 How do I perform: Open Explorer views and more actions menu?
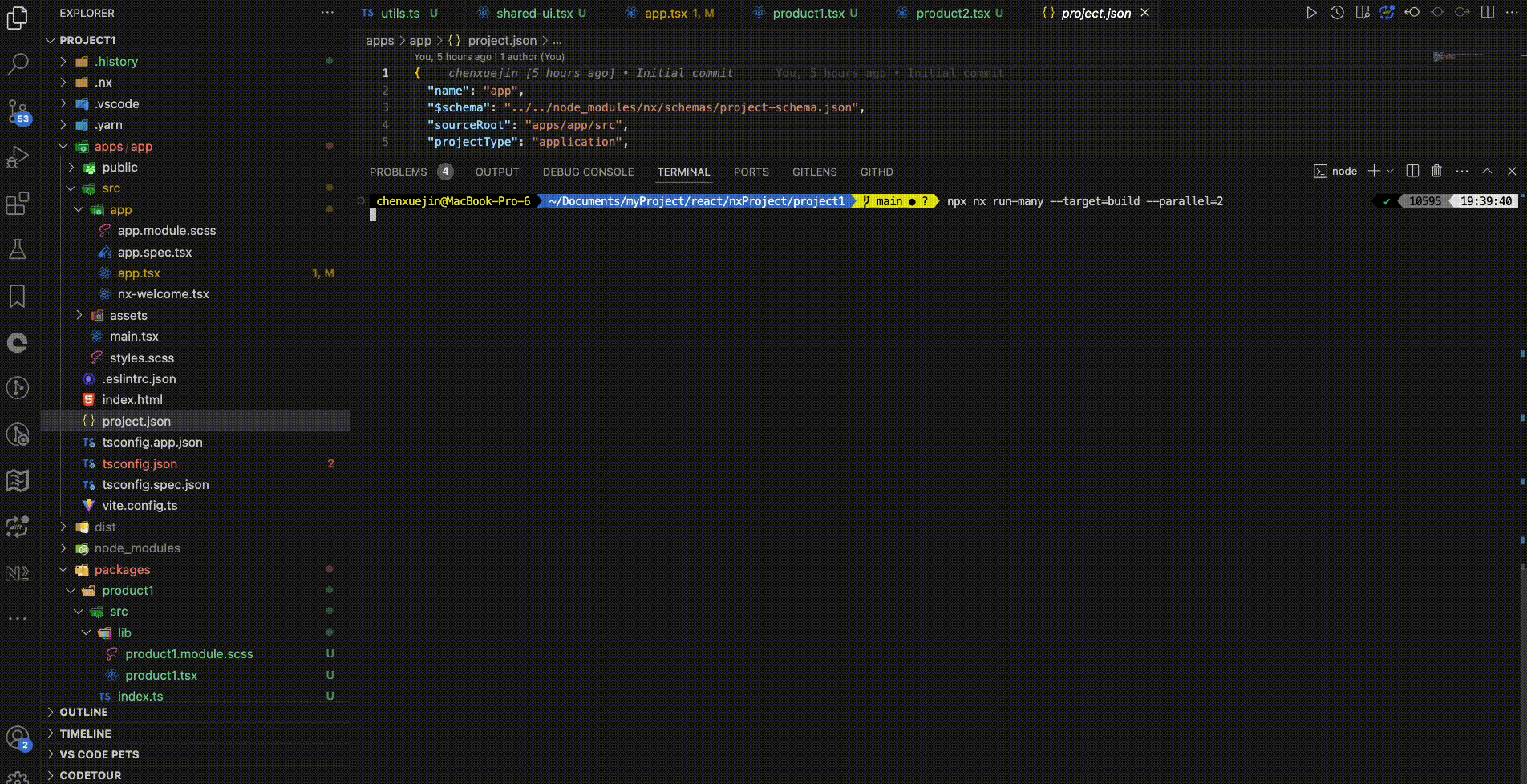point(327,13)
